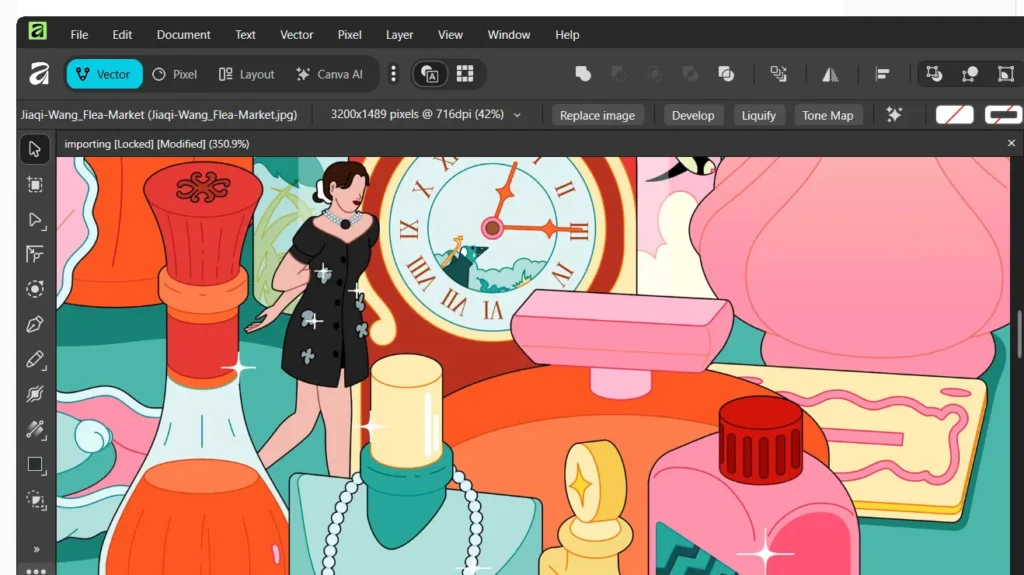Switch to the Layout studio
Viewport: 1024px width, 575px height.
[246, 74]
